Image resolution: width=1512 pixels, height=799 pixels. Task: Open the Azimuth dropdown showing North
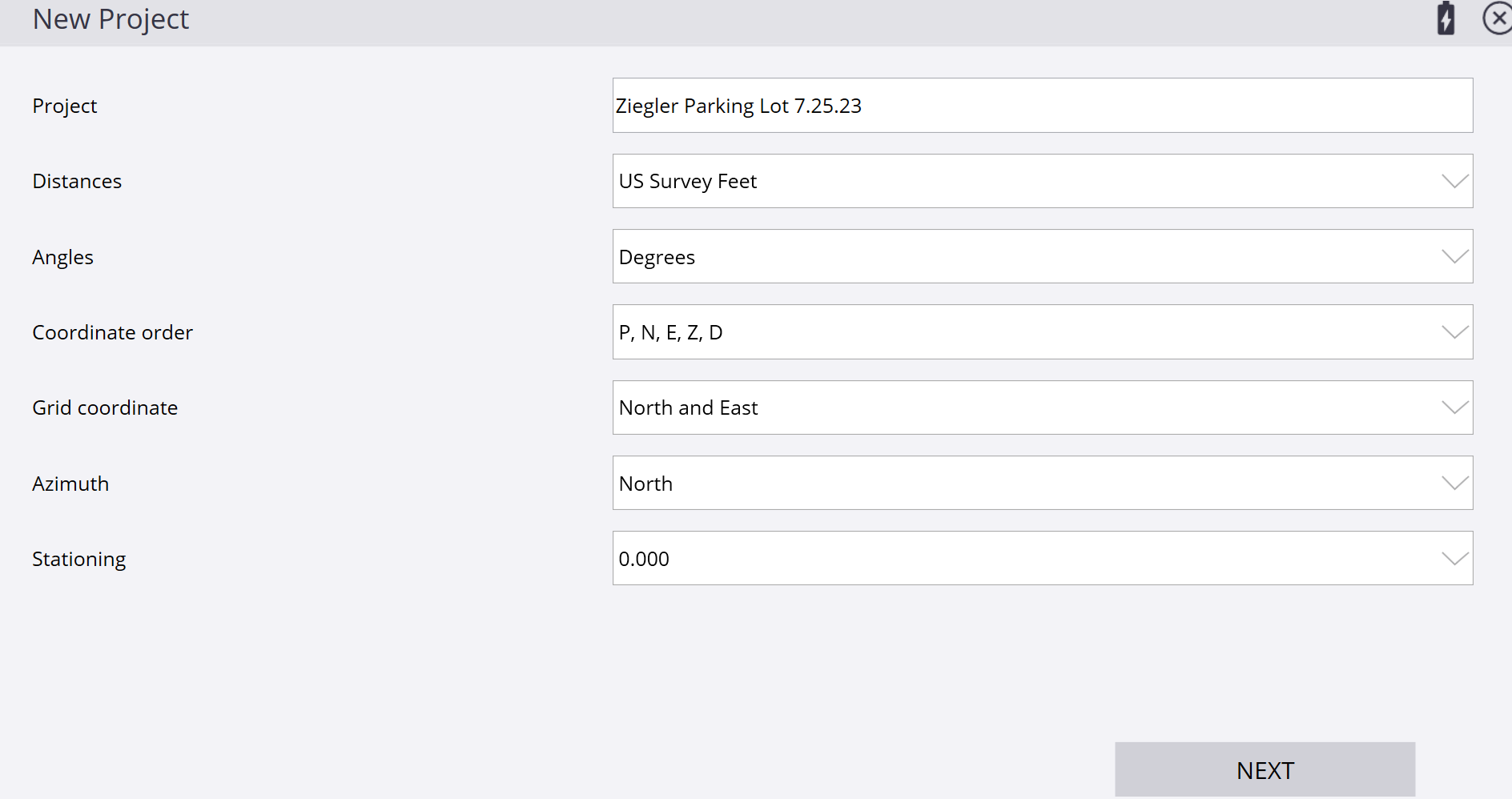(x=1043, y=483)
